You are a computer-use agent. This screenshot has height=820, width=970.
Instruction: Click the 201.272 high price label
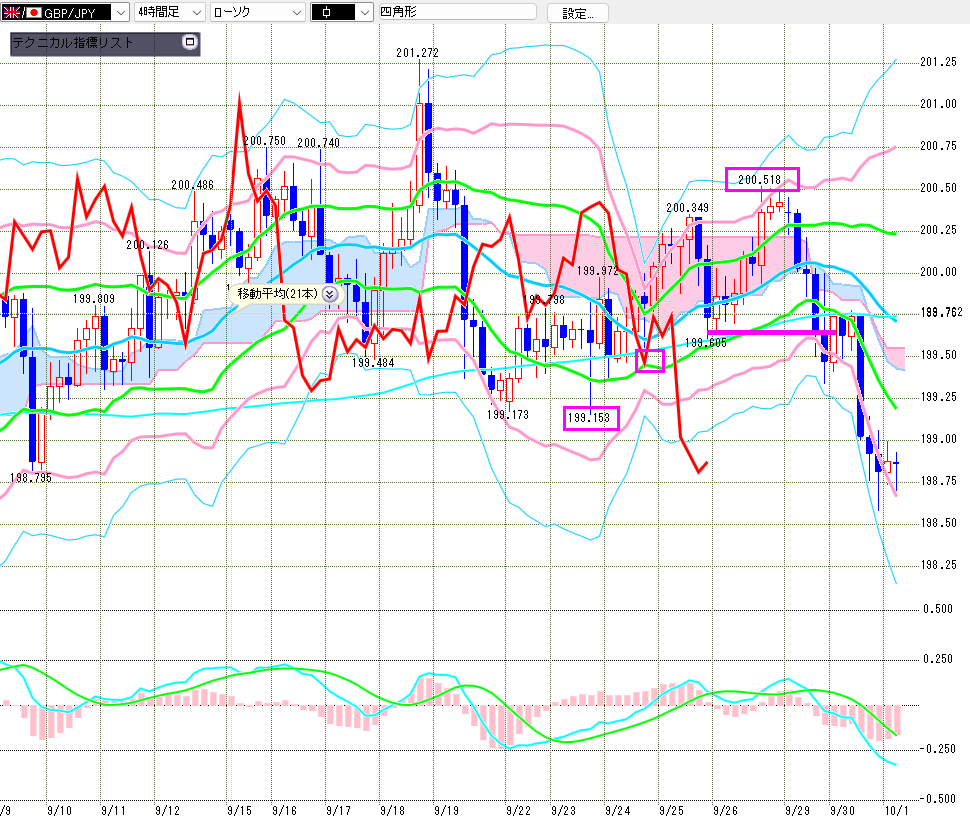(417, 52)
